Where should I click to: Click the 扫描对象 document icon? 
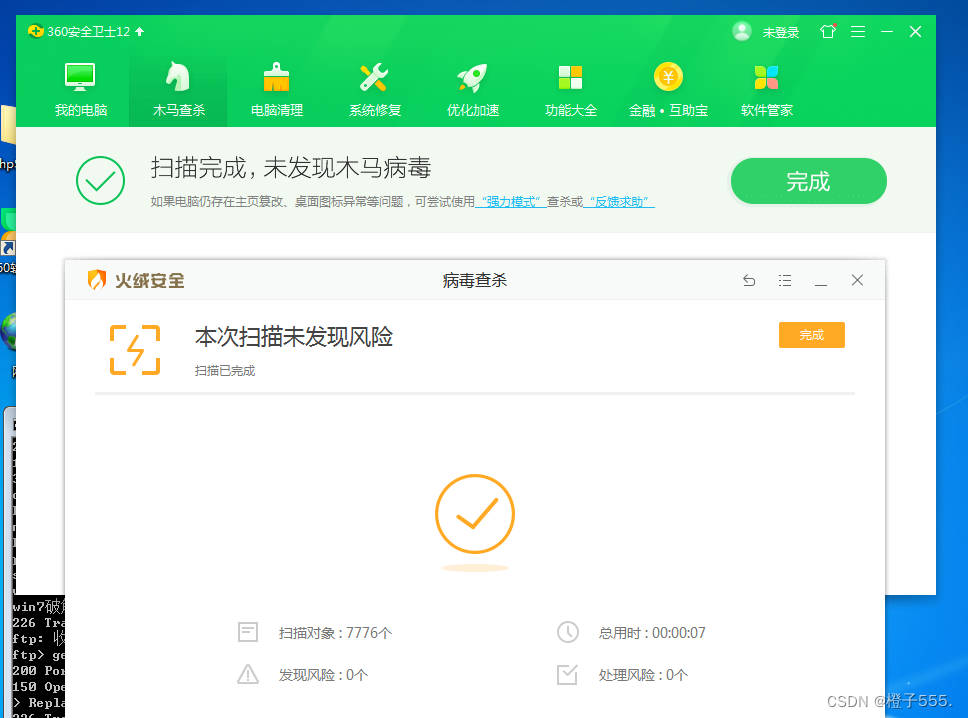click(x=248, y=632)
